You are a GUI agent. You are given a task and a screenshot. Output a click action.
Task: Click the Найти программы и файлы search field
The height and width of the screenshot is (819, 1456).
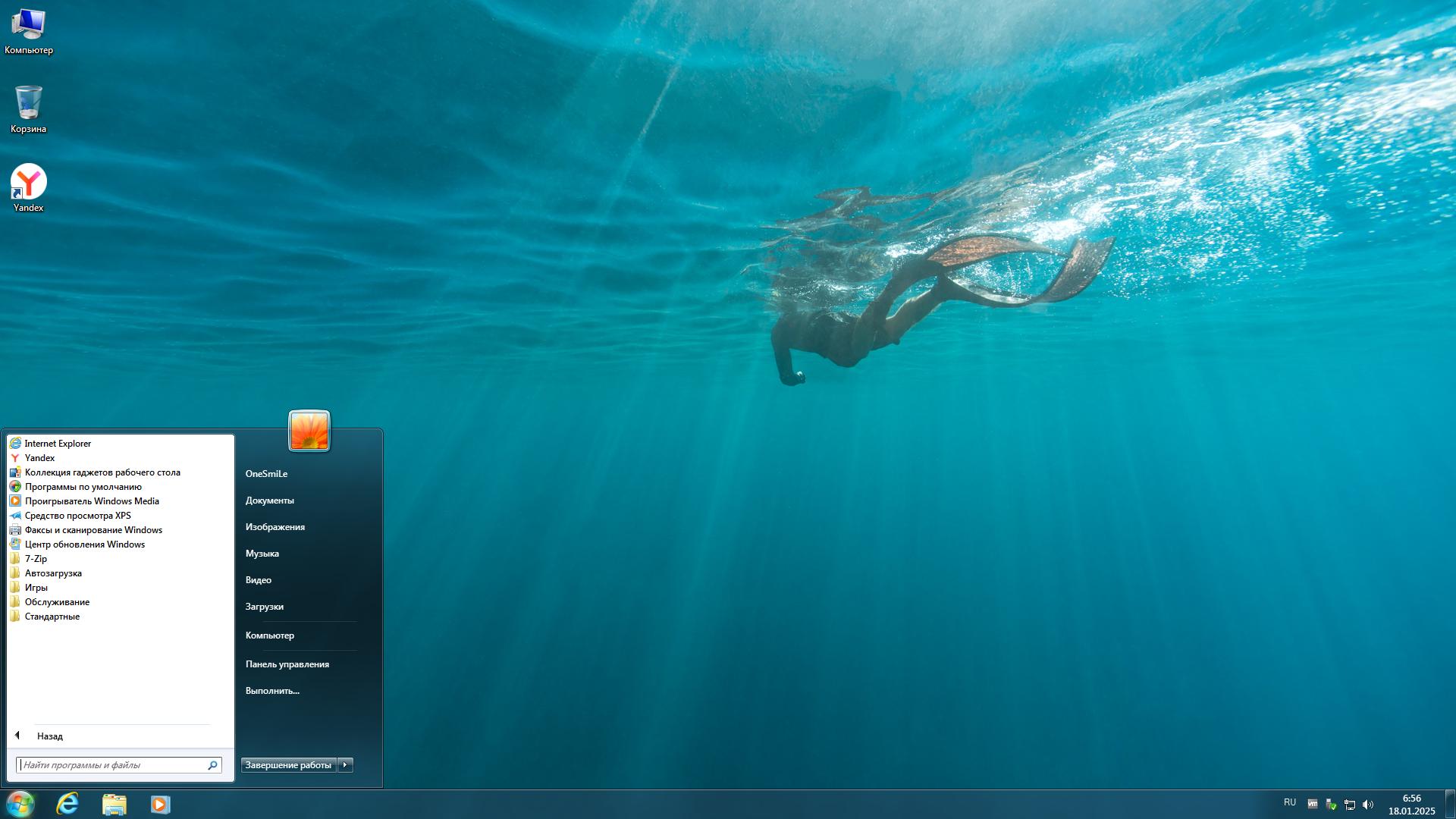112,765
